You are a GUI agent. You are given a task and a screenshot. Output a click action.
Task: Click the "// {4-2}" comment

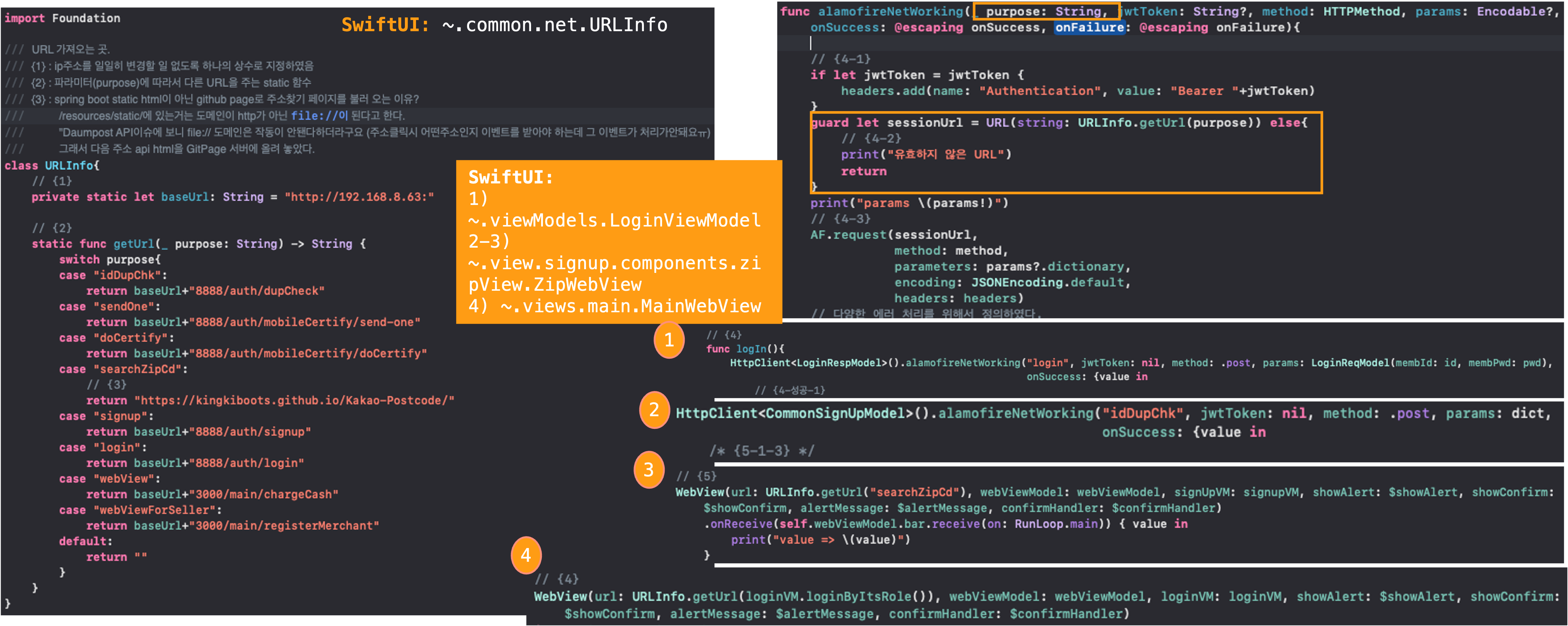[x=871, y=139]
